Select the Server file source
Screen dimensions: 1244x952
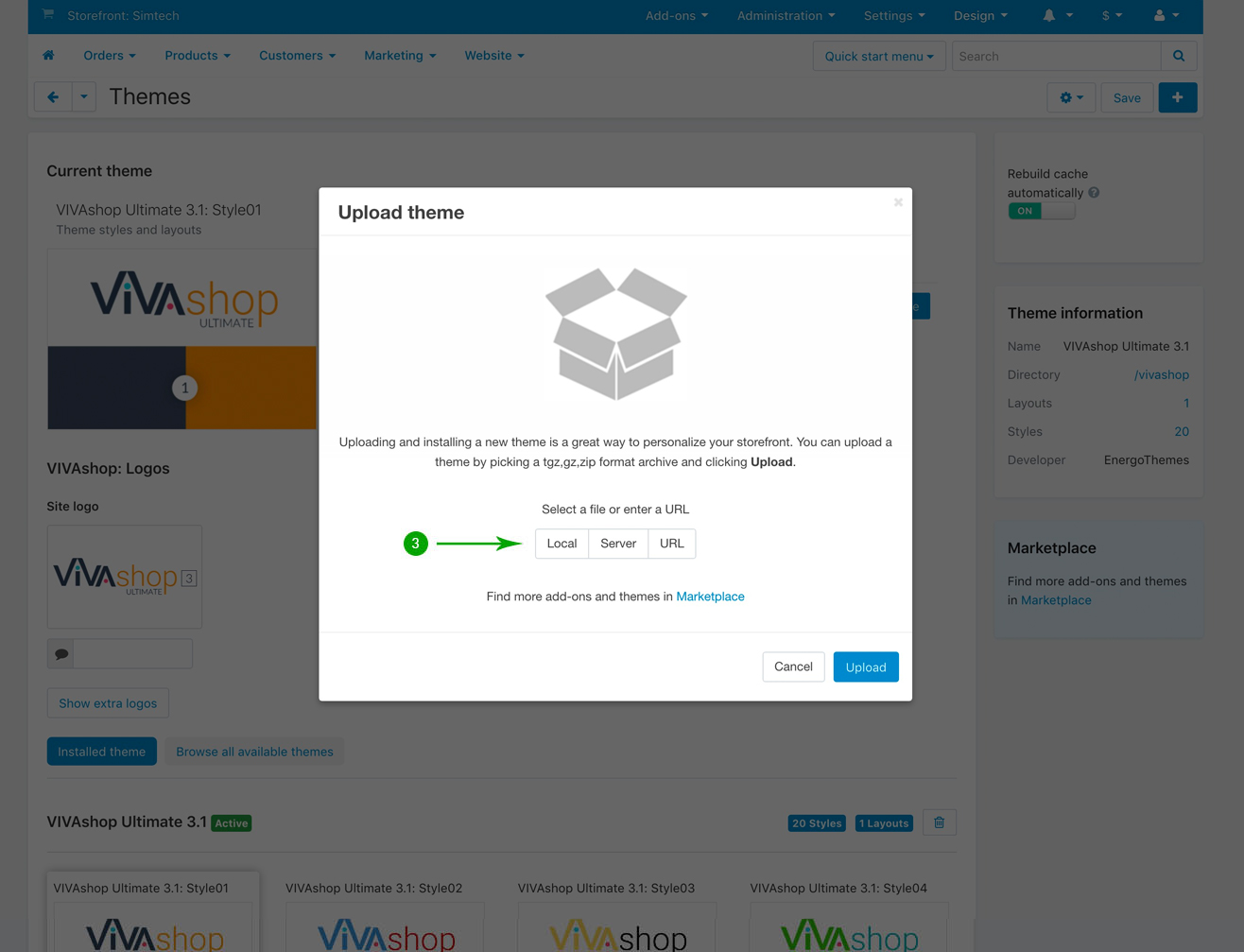[618, 544]
